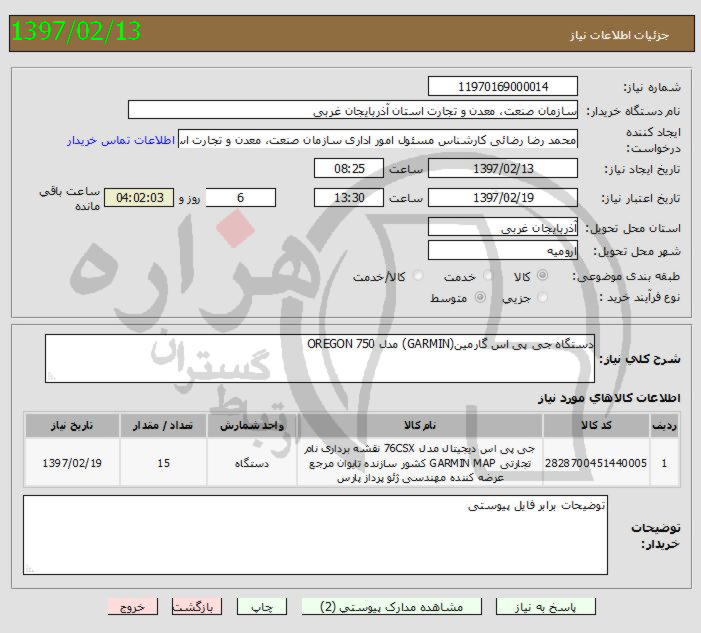Screen dimensions: 701x633
Task: Click the کد کالا column header
Action: click(596, 425)
